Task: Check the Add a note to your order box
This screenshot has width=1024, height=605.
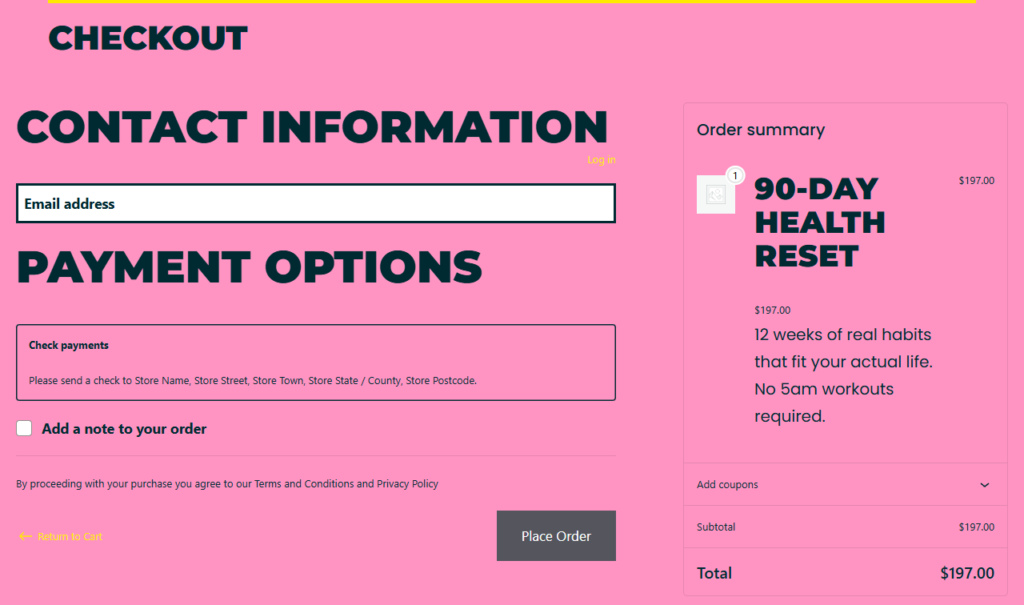Action: (24, 428)
